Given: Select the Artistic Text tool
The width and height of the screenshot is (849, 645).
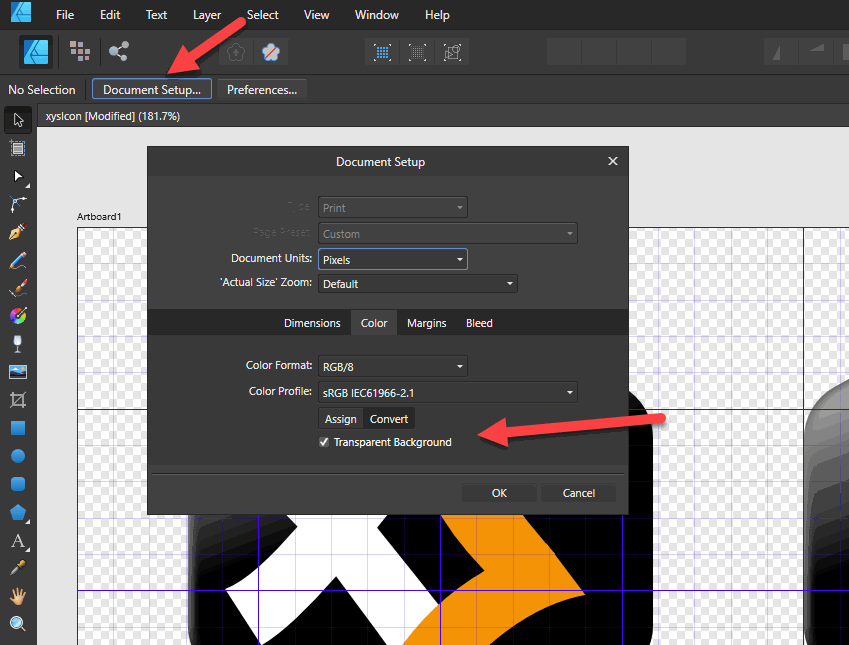Looking at the screenshot, I should (18, 540).
